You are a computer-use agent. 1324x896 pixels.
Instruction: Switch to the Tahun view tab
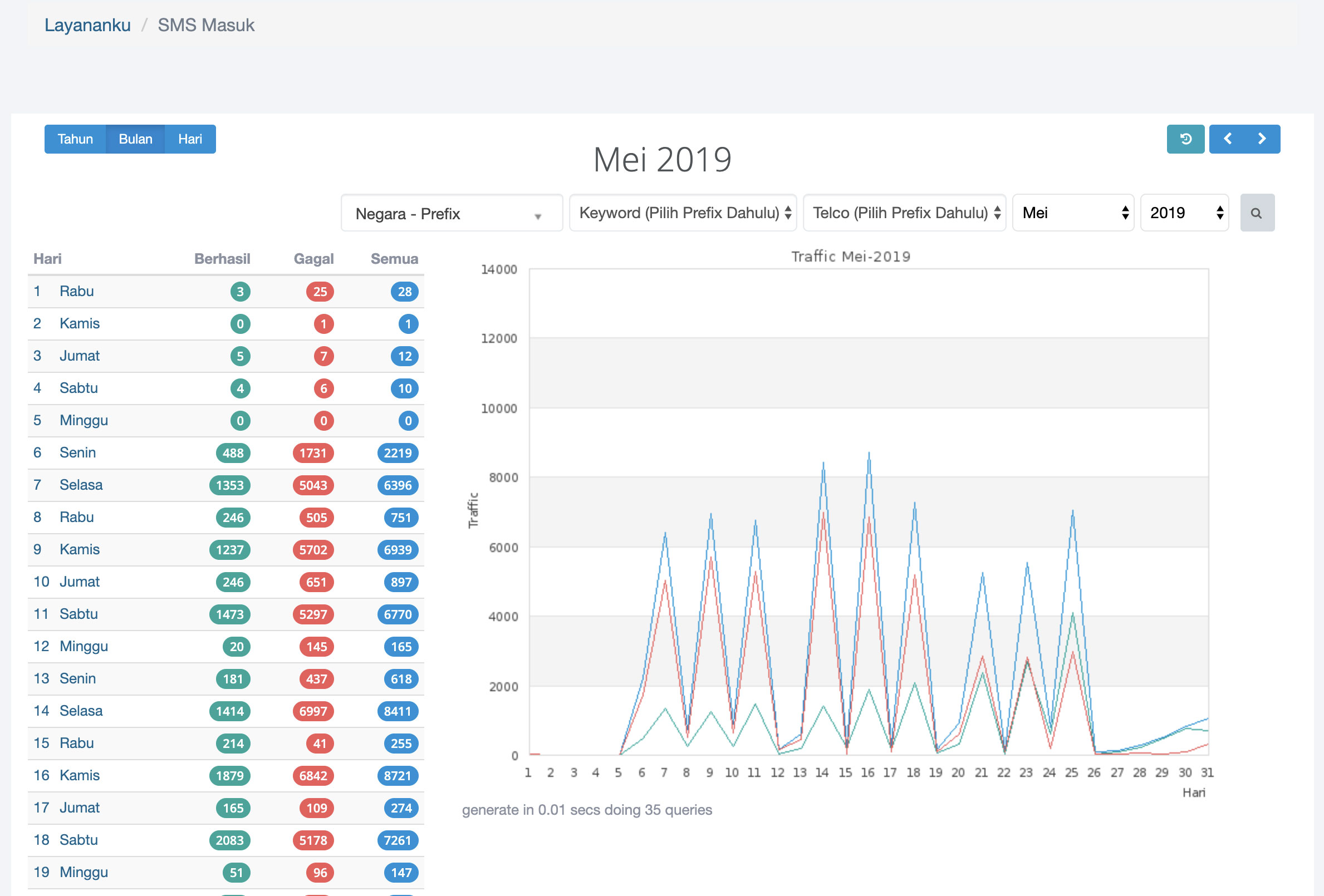coord(75,139)
